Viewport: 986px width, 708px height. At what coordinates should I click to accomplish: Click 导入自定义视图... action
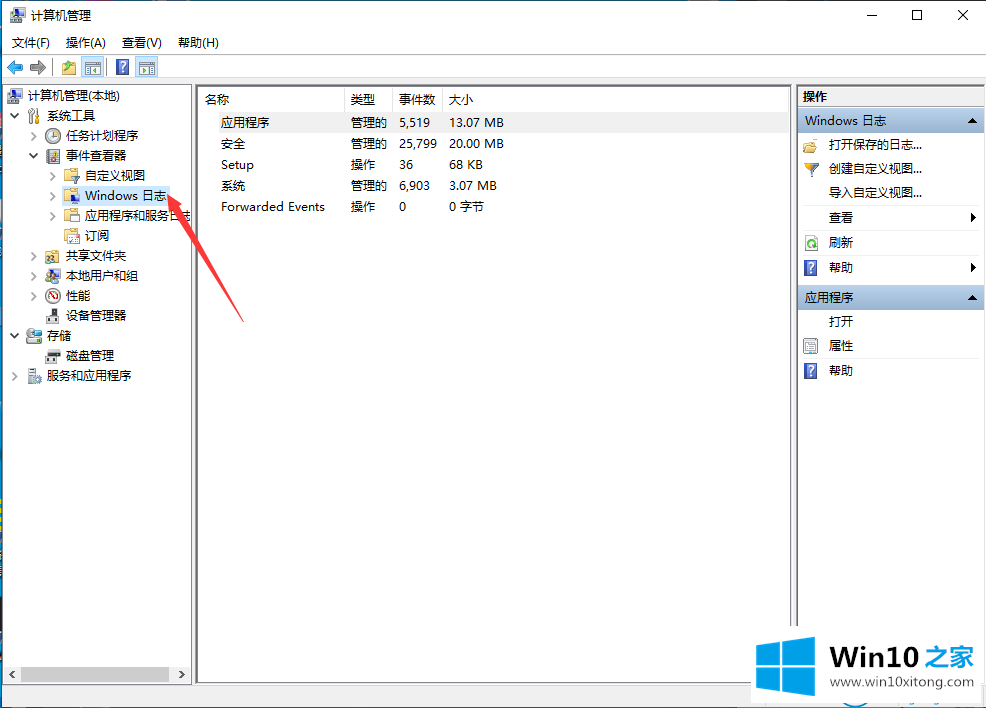pyautogui.click(x=875, y=193)
